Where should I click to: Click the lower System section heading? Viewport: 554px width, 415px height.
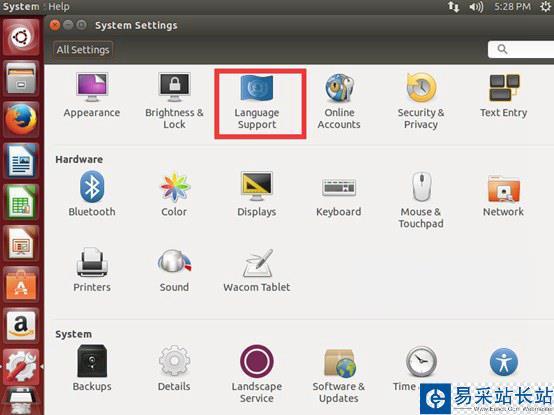[73, 334]
